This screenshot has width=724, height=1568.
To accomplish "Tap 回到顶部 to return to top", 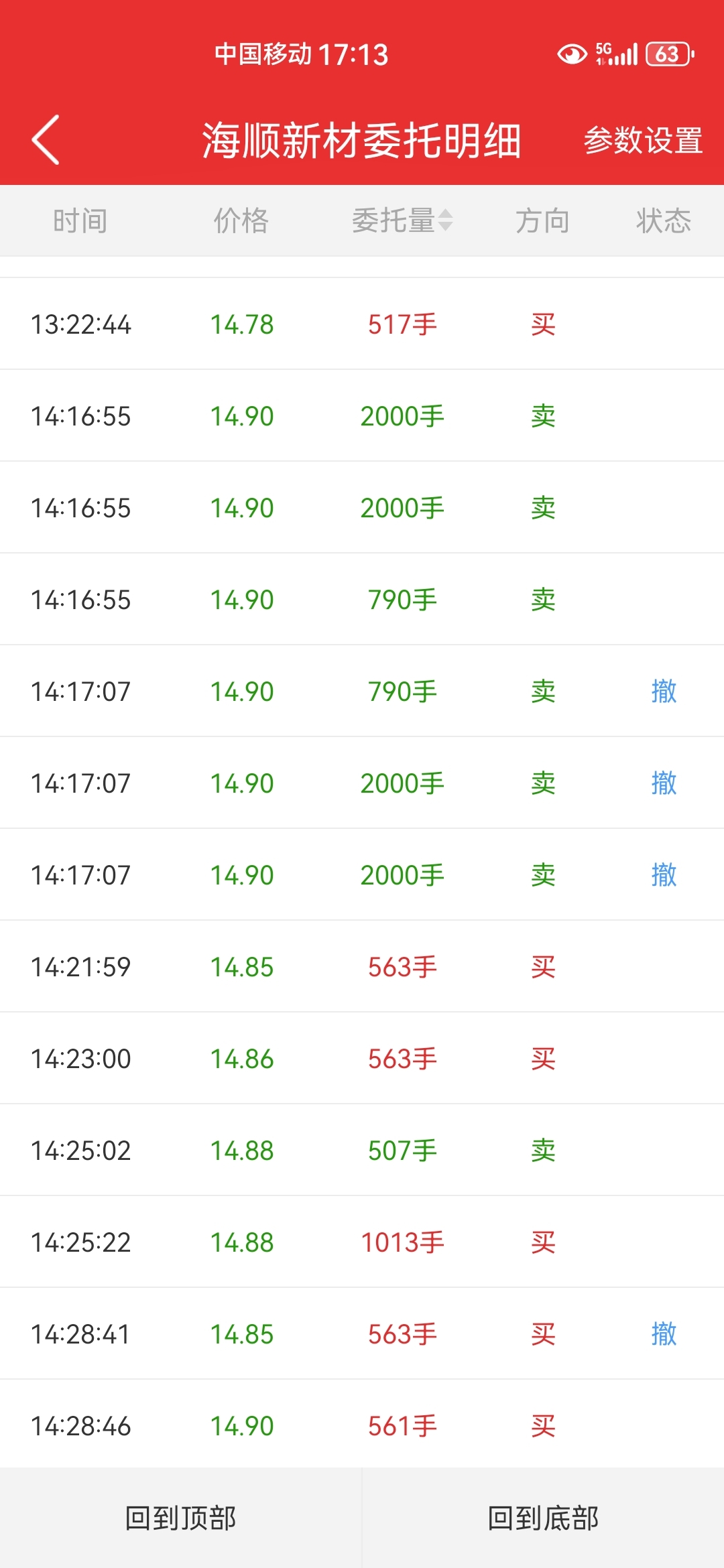I will click(x=181, y=1518).
